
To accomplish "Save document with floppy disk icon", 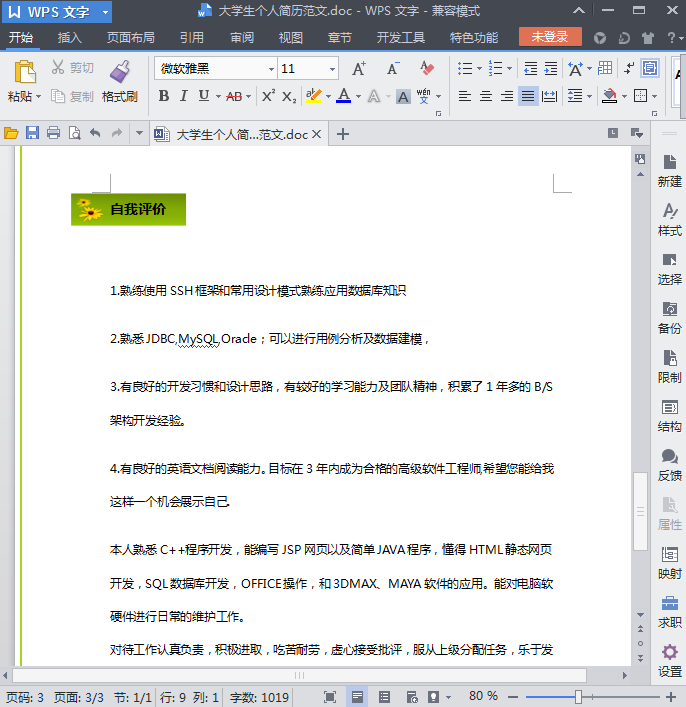I will [x=32, y=133].
